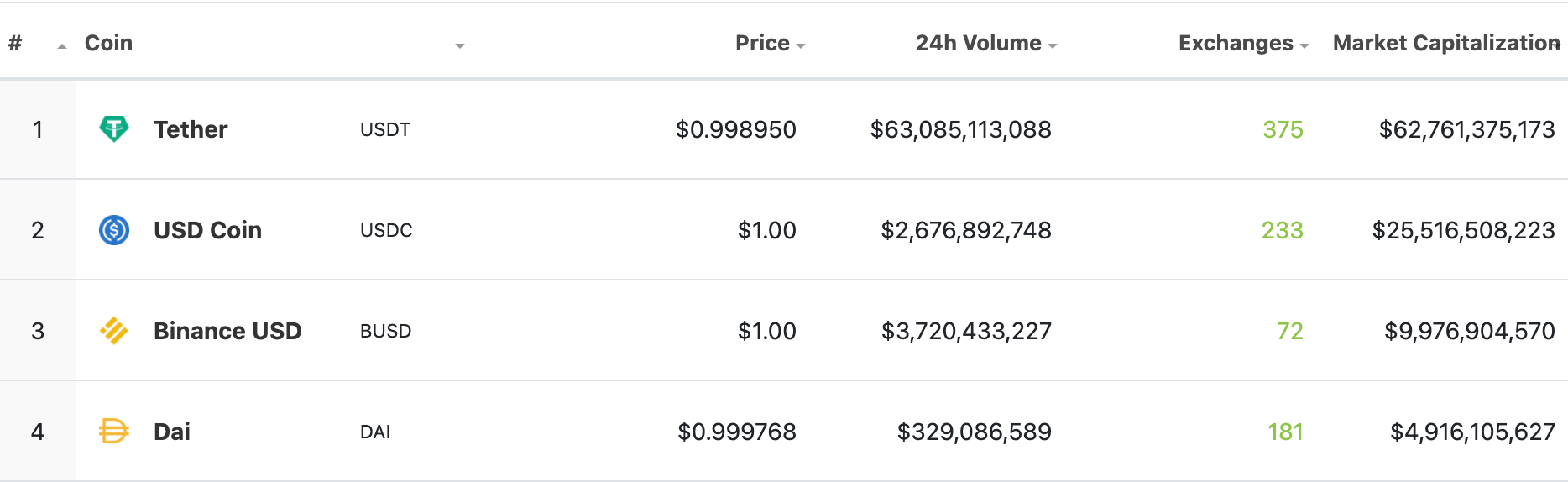View Tether's 375 exchanges list
This screenshot has height=482, width=1568.
pyautogui.click(x=1283, y=129)
